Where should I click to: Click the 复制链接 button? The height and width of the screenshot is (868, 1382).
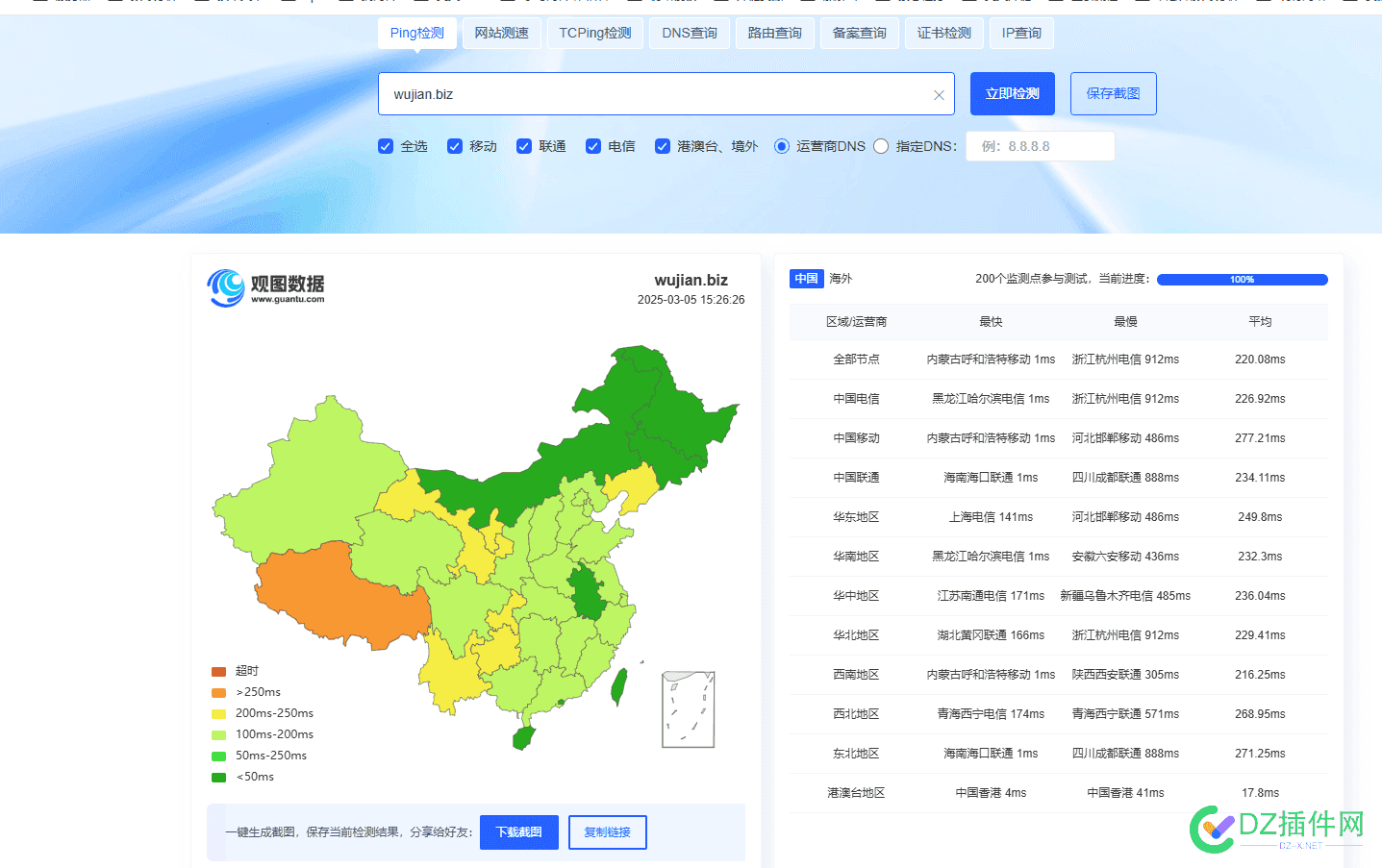click(607, 831)
